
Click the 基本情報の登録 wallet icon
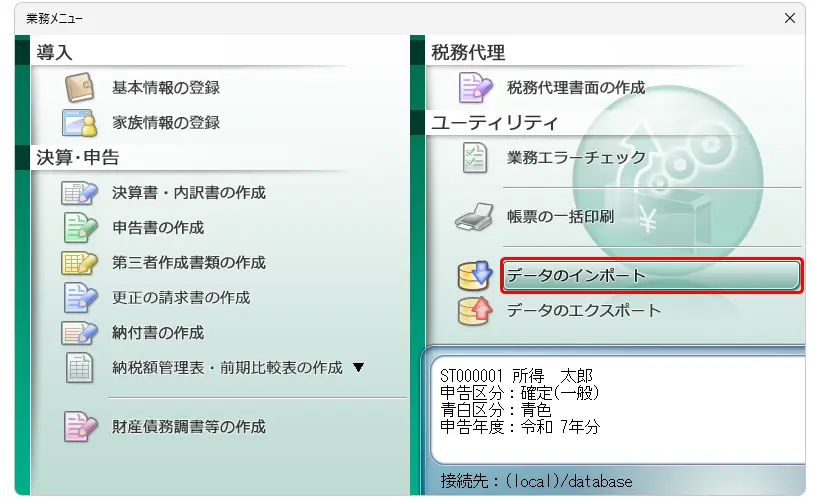coord(79,88)
